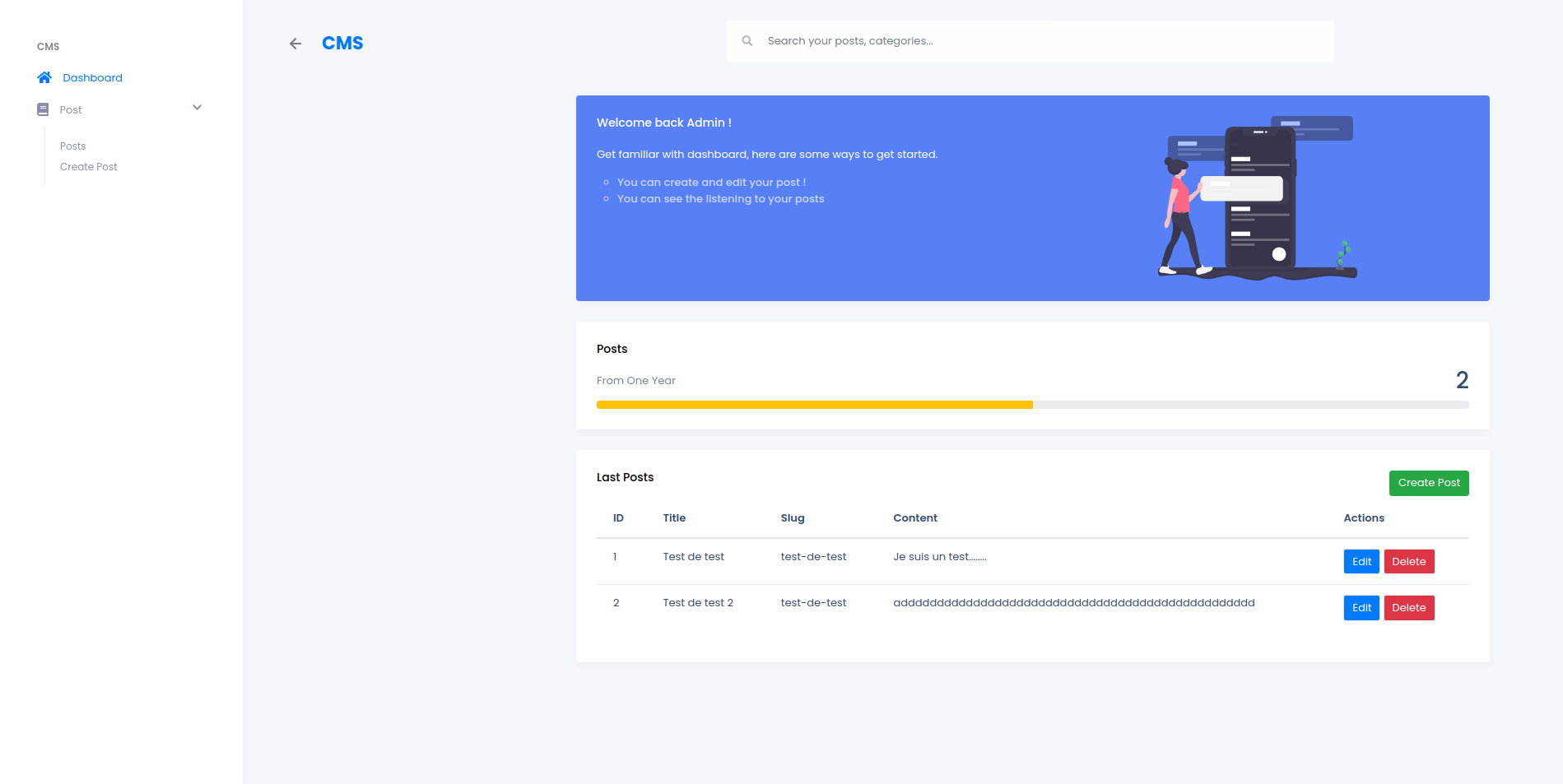The image size is (1563, 784).
Task: Open the Posts submenu item
Action: [72, 146]
